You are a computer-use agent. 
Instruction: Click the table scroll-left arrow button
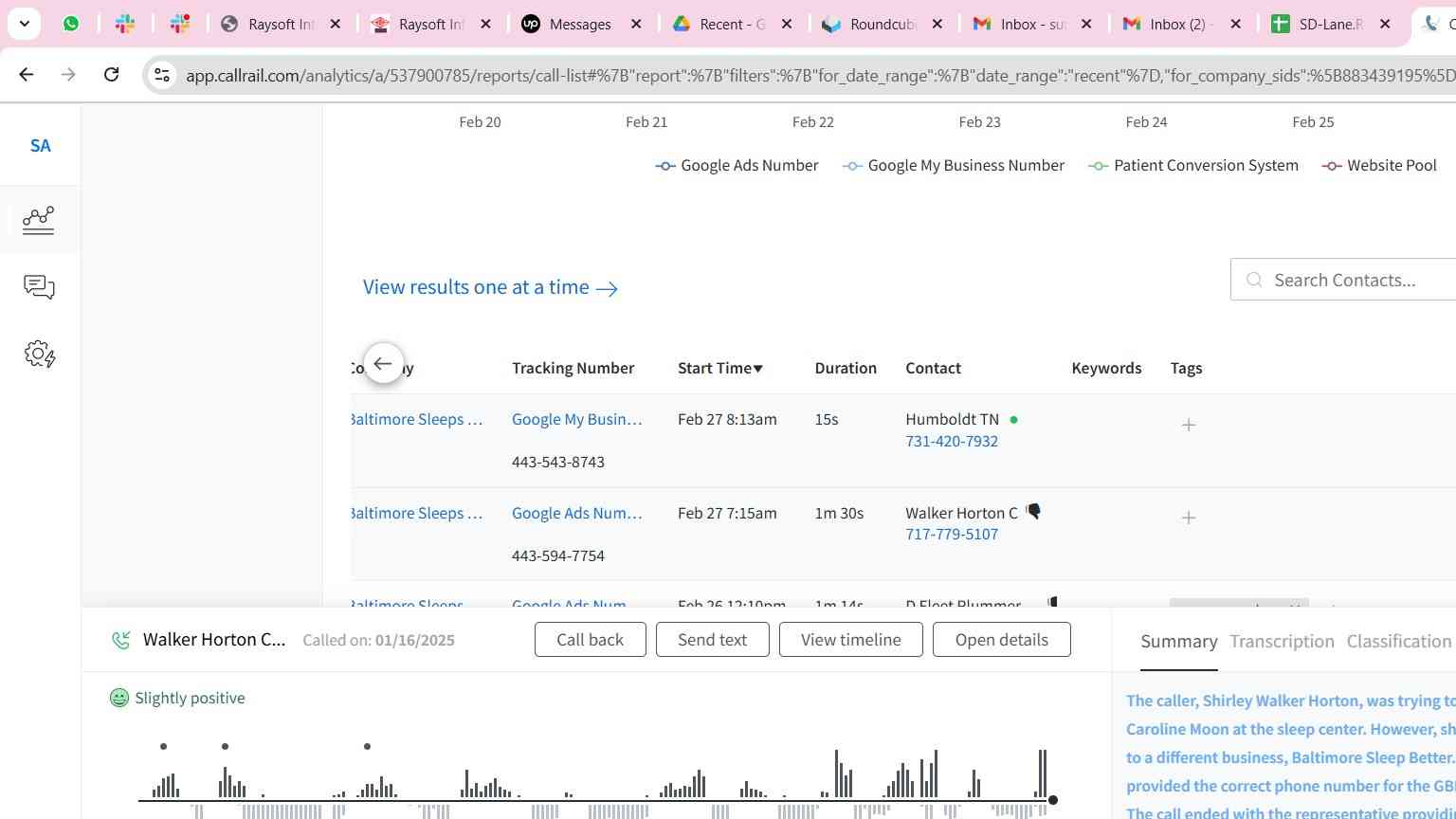click(383, 364)
